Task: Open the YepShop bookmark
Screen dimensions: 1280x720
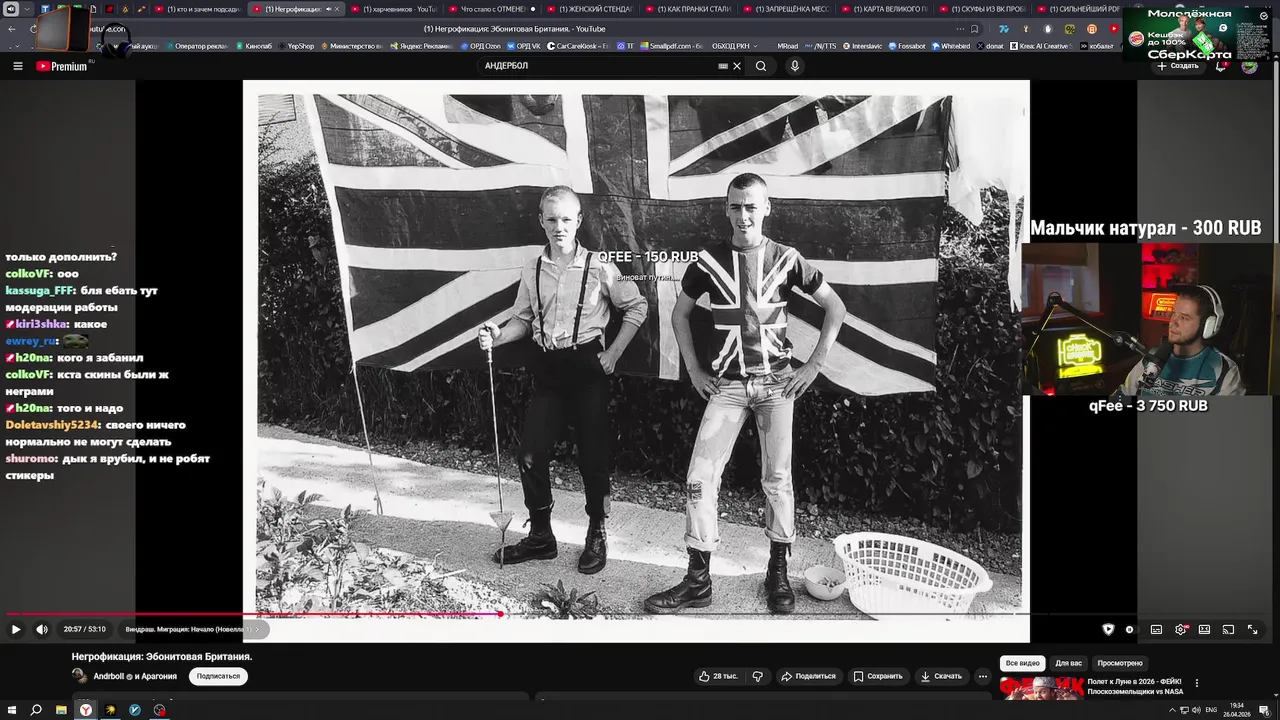Action: 295,46
